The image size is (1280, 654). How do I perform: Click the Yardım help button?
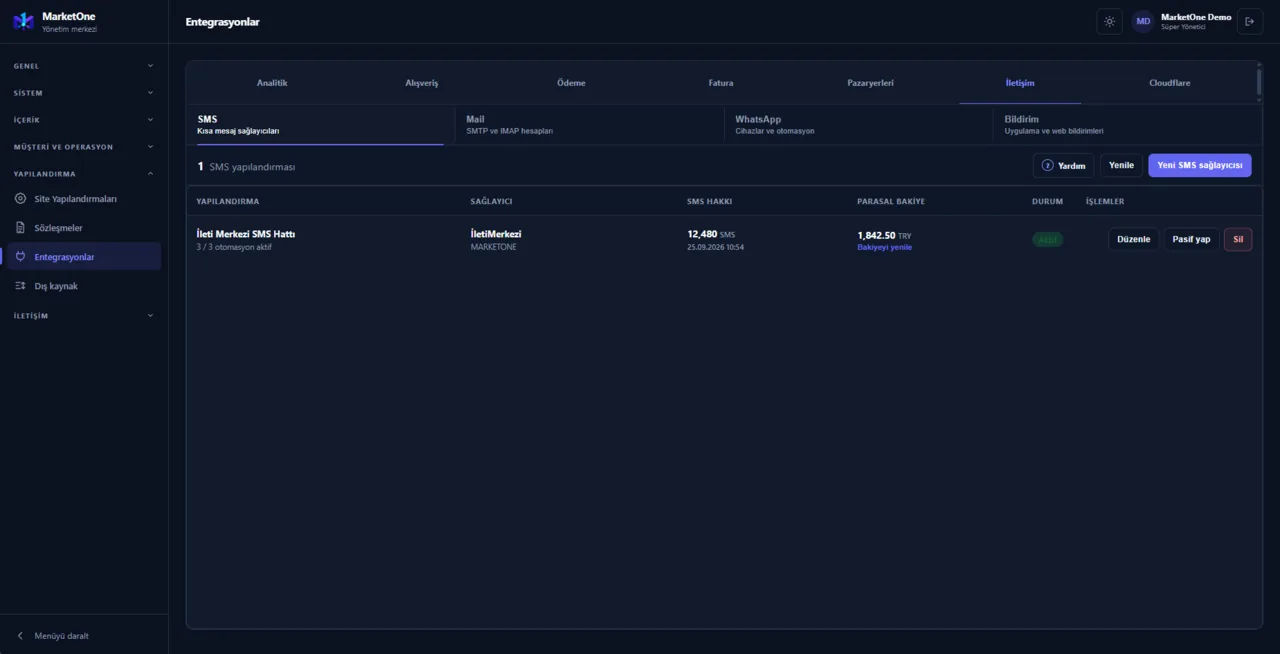[1064, 166]
